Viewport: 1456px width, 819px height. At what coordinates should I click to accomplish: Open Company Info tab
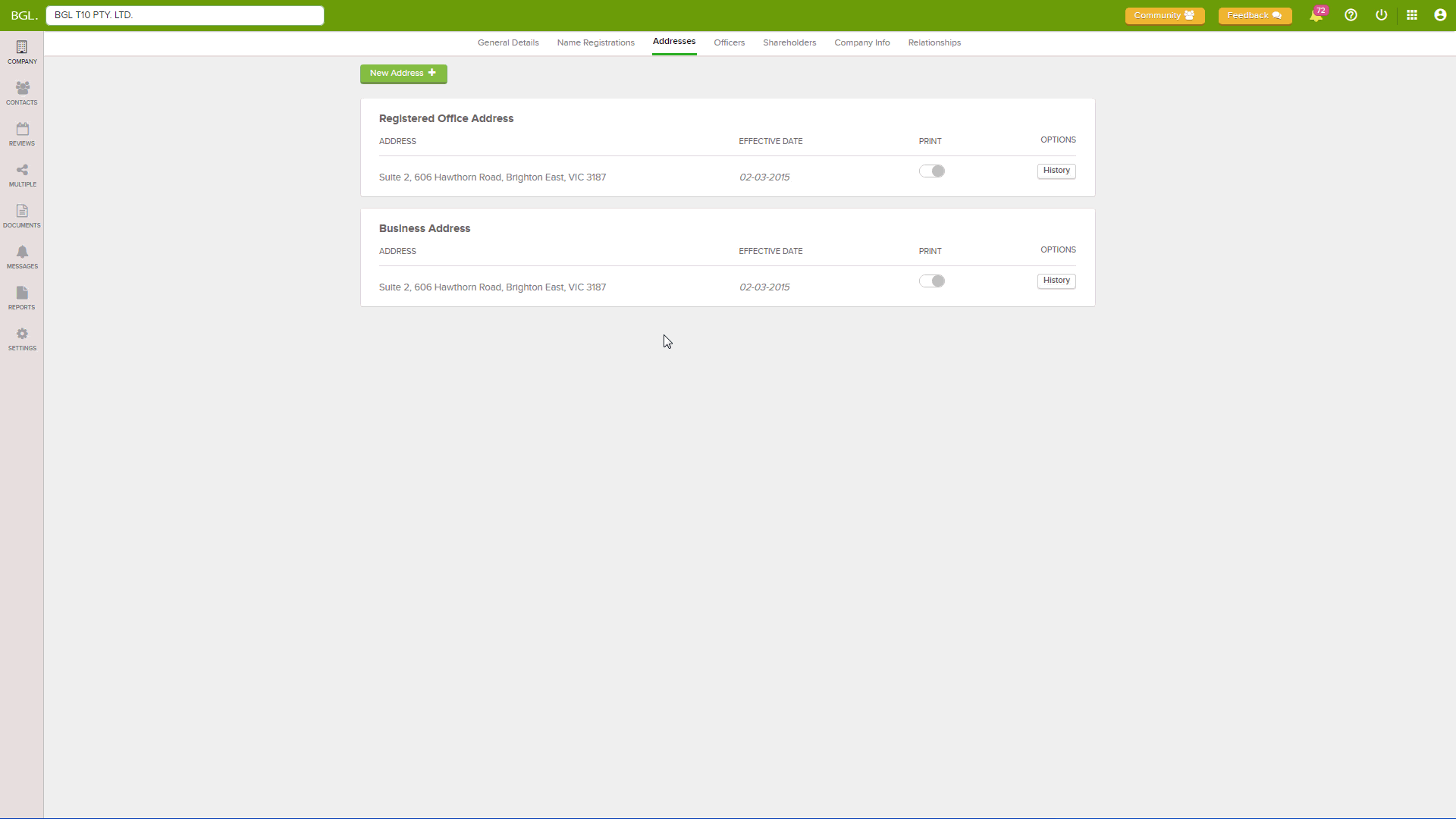click(x=862, y=42)
